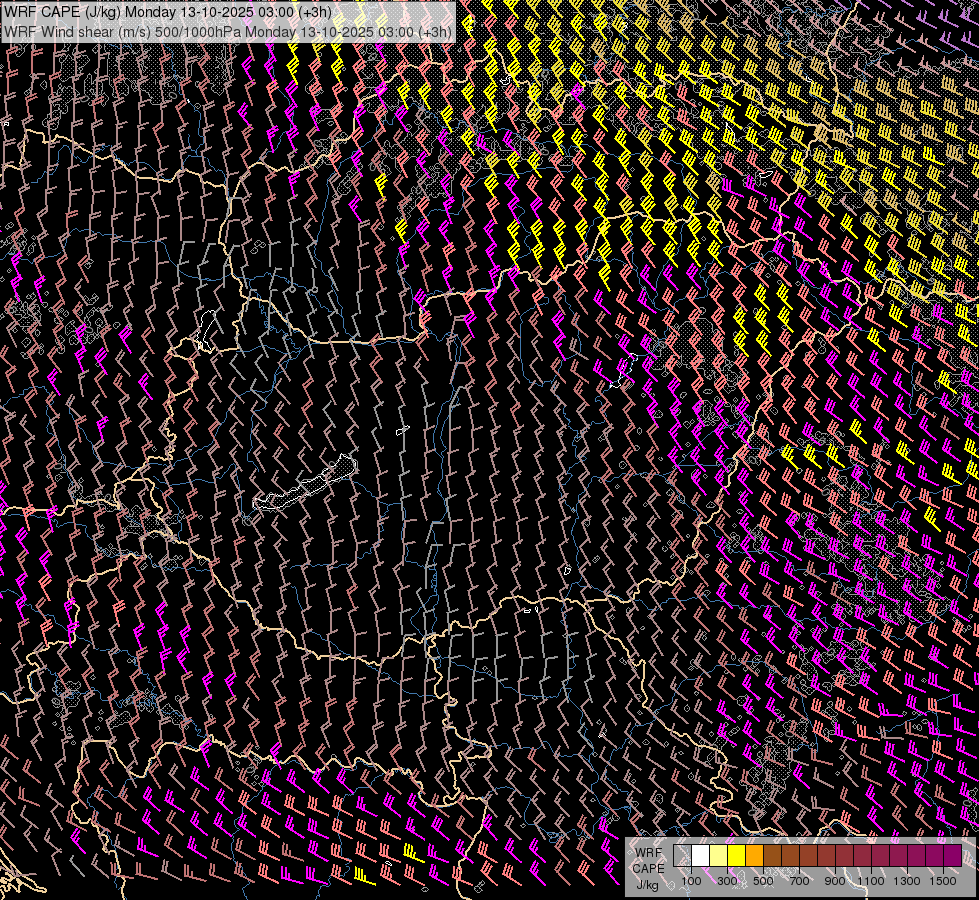Click the 1300 legend value label
Viewport: 979px width, 900px height.
point(907,881)
